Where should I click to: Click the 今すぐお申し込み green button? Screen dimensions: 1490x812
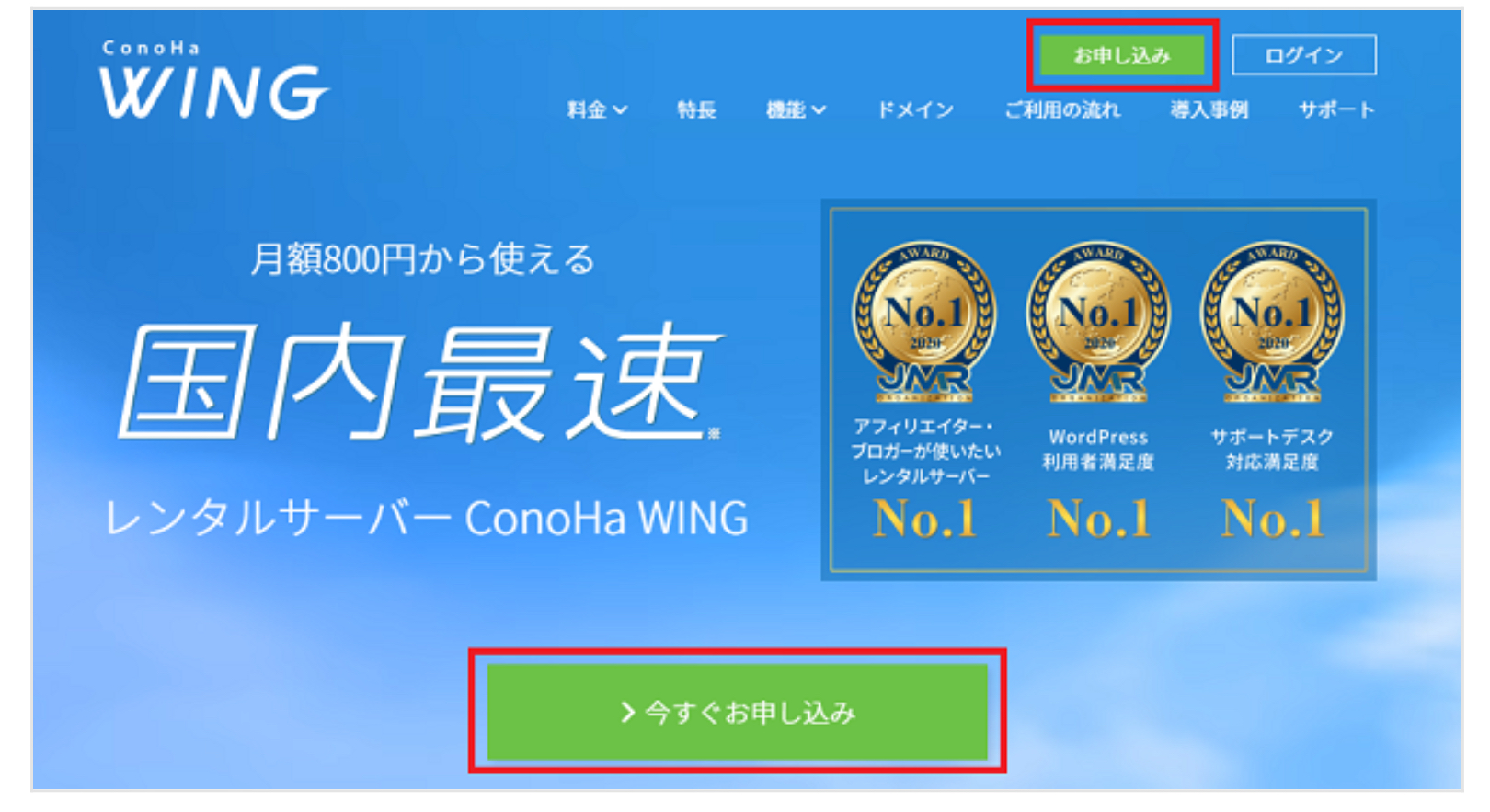(x=738, y=712)
